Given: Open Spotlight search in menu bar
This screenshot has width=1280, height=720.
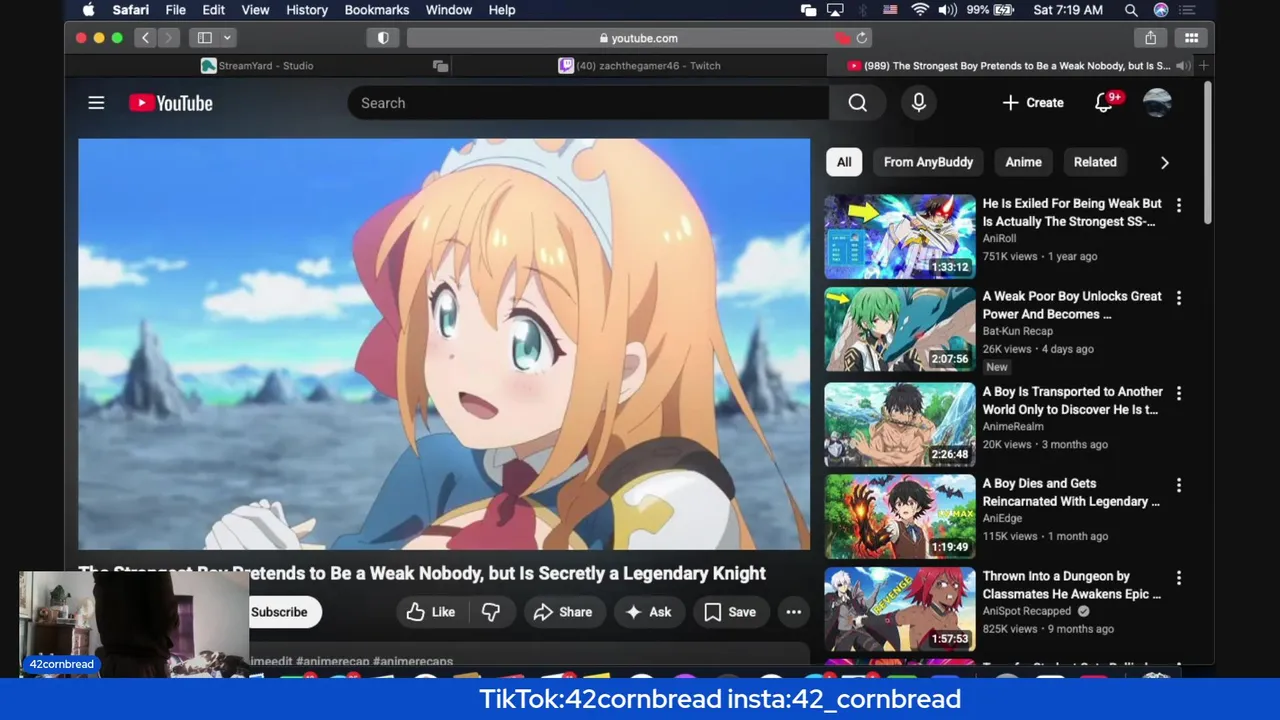Looking at the screenshot, I should pyautogui.click(x=1131, y=10).
